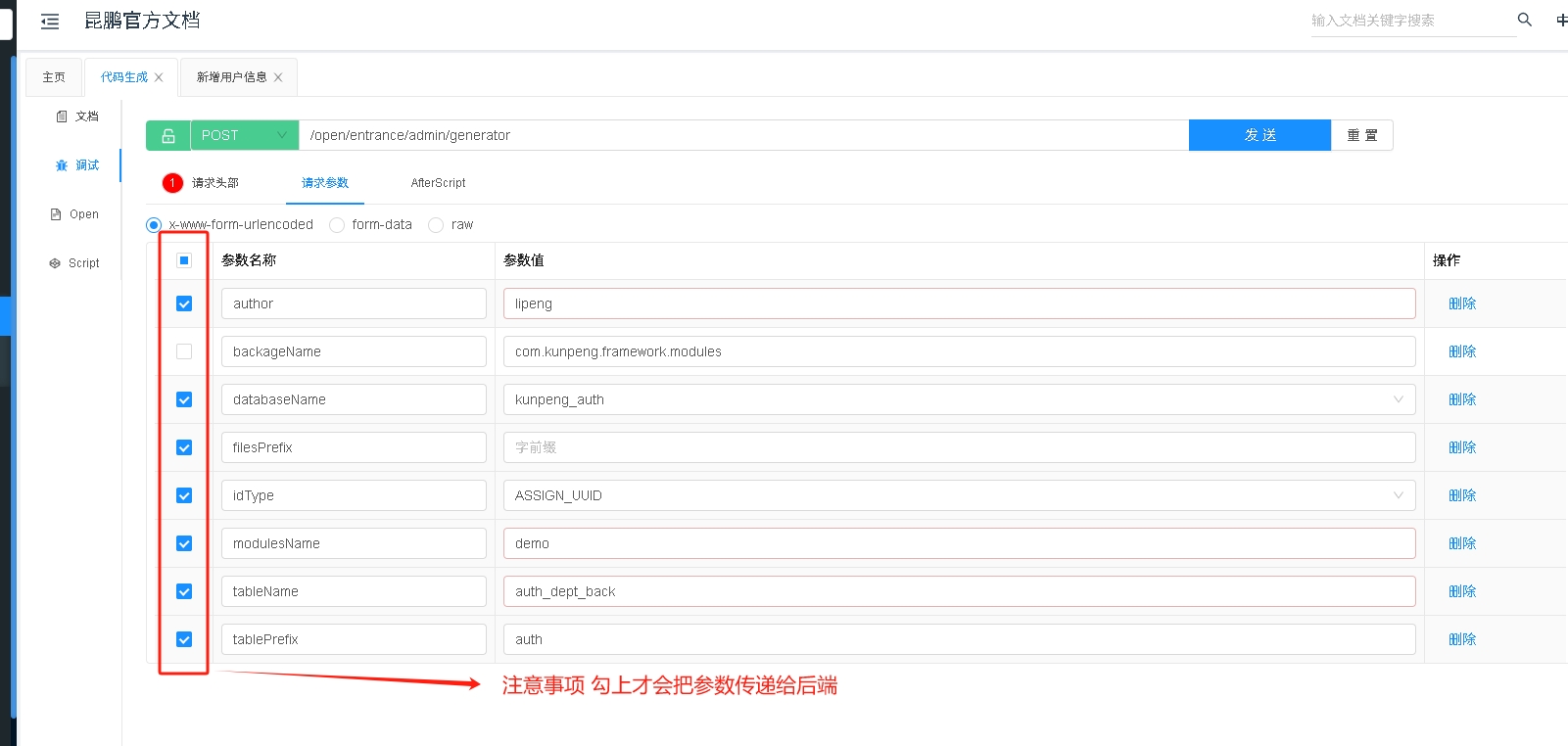This screenshot has height=746, width=1568.
Task: Click the search magnifier icon
Action: [1524, 20]
